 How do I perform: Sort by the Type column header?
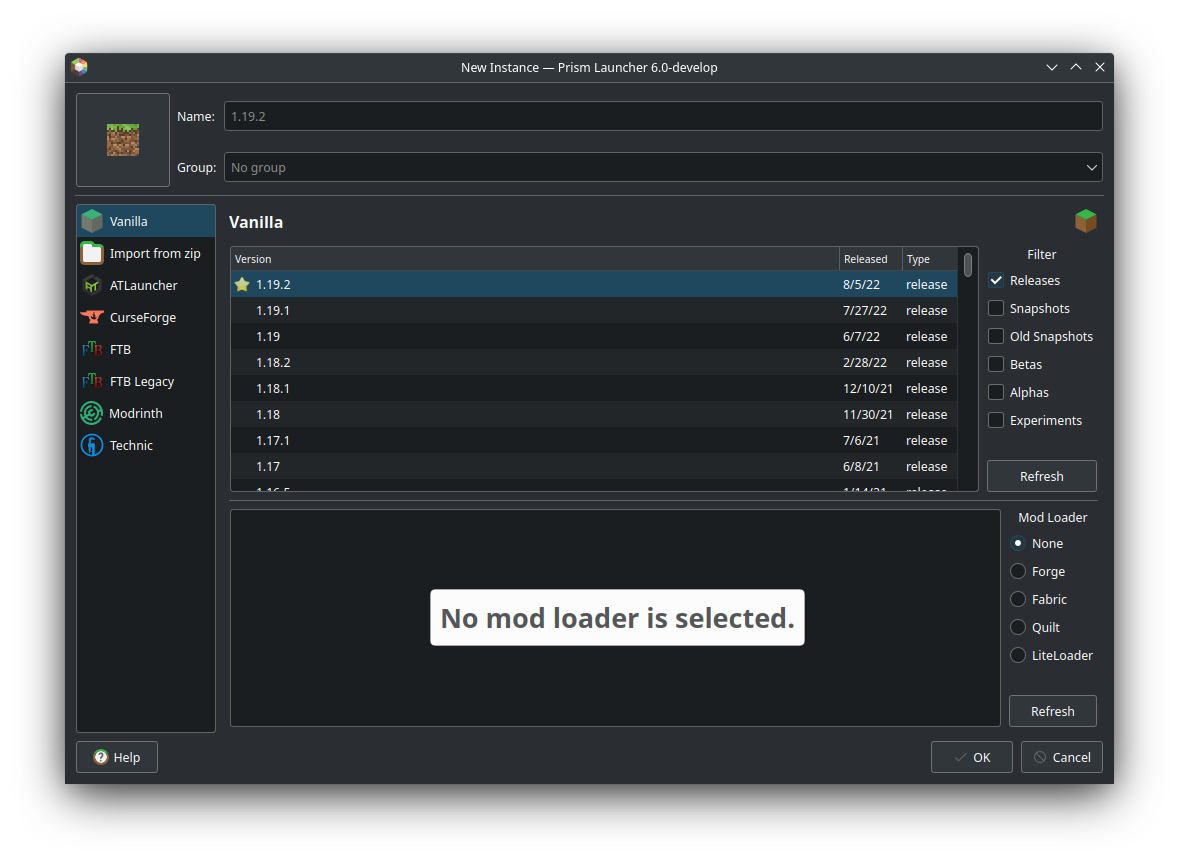coord(930,259)
